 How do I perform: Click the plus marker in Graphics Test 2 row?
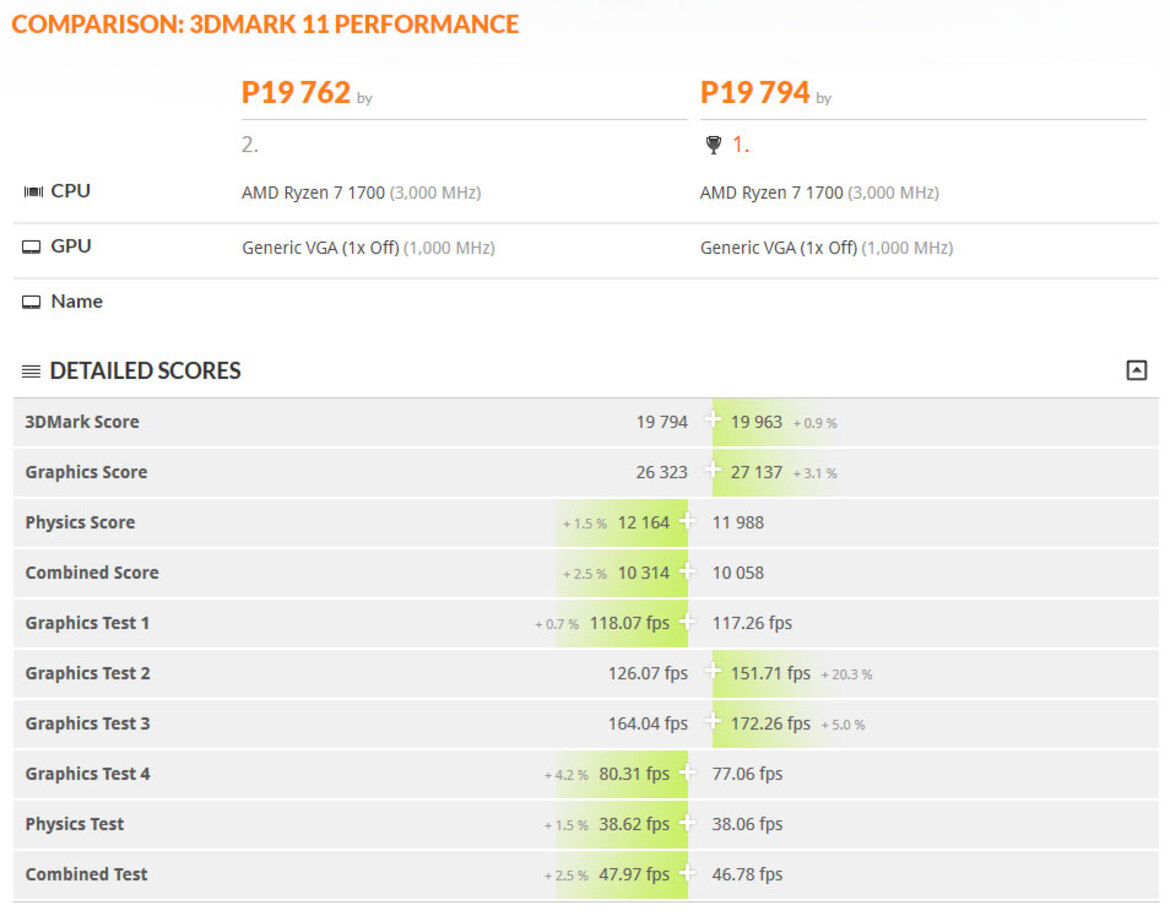pyautogui.click(x=713, y=670)
